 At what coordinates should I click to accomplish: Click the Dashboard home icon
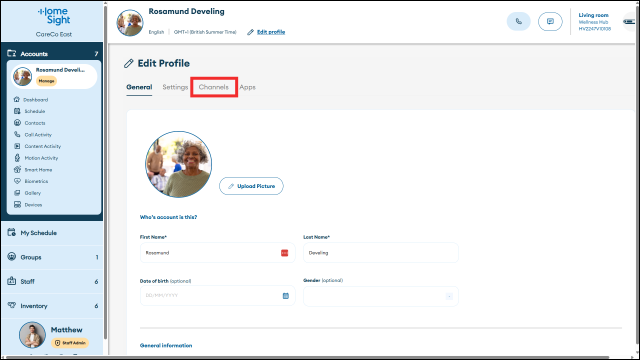click(x=17, y=99)
